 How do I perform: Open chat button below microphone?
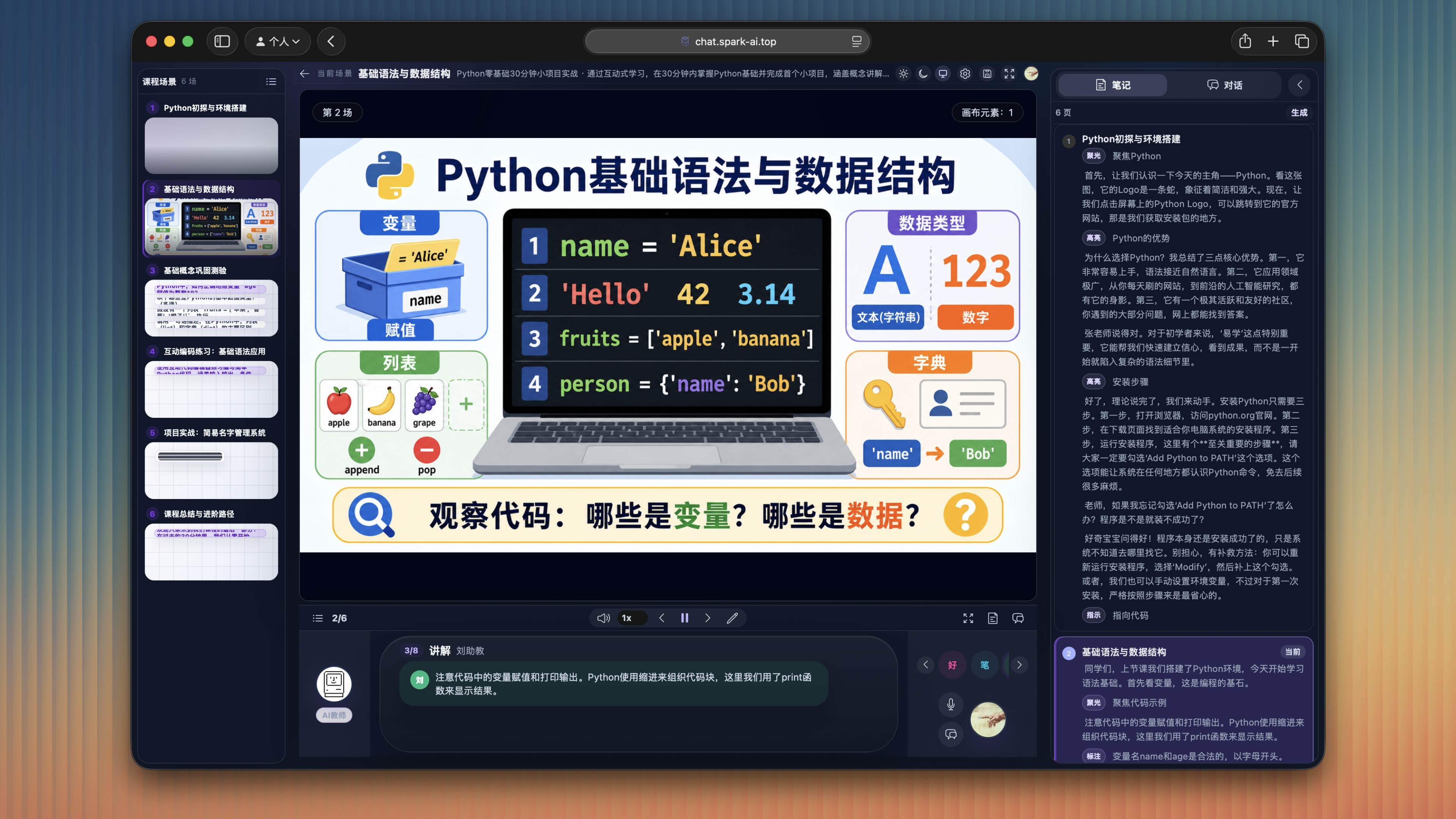coord(951,734)
